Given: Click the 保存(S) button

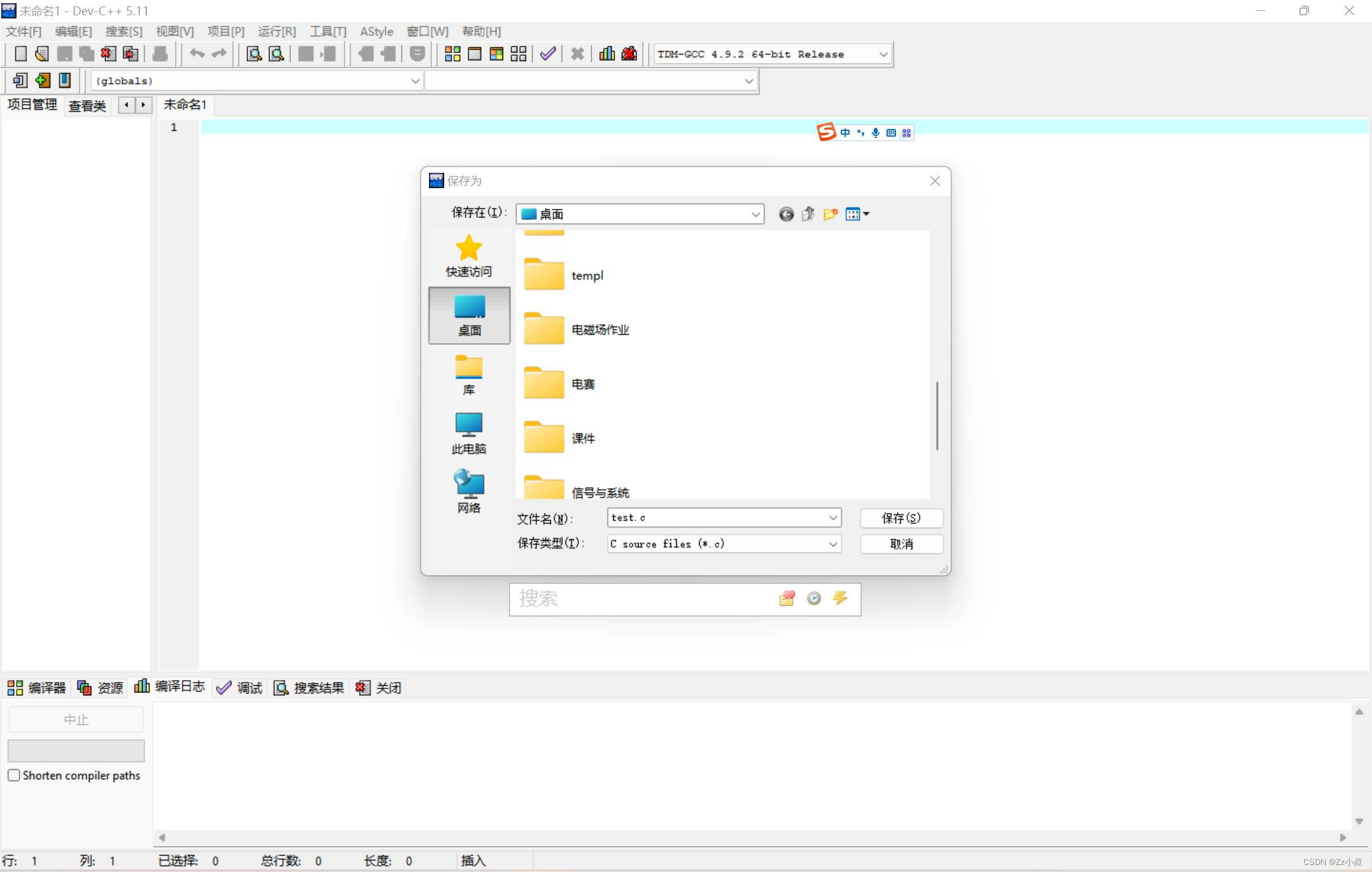Looking at the screenshot, I should pos(900,518).
